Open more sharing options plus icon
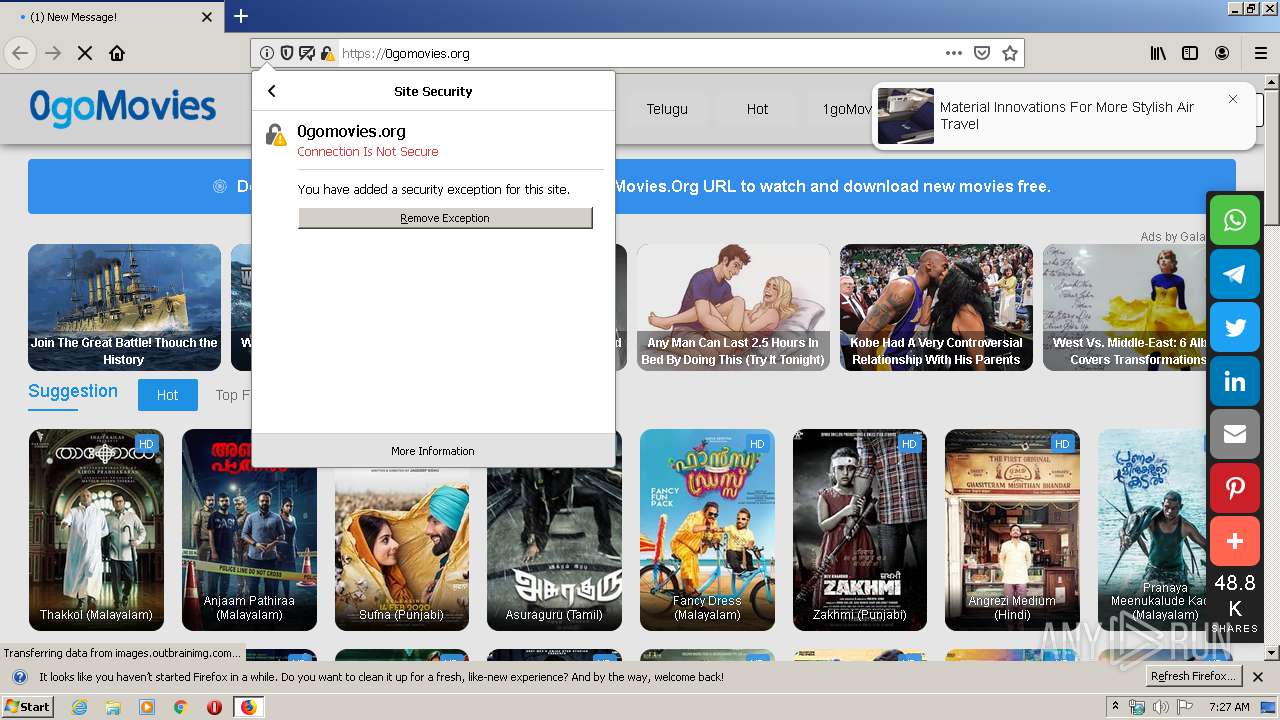Image resolution: width=1280 pixels, height=720 pixels. tap(1235, 541)
